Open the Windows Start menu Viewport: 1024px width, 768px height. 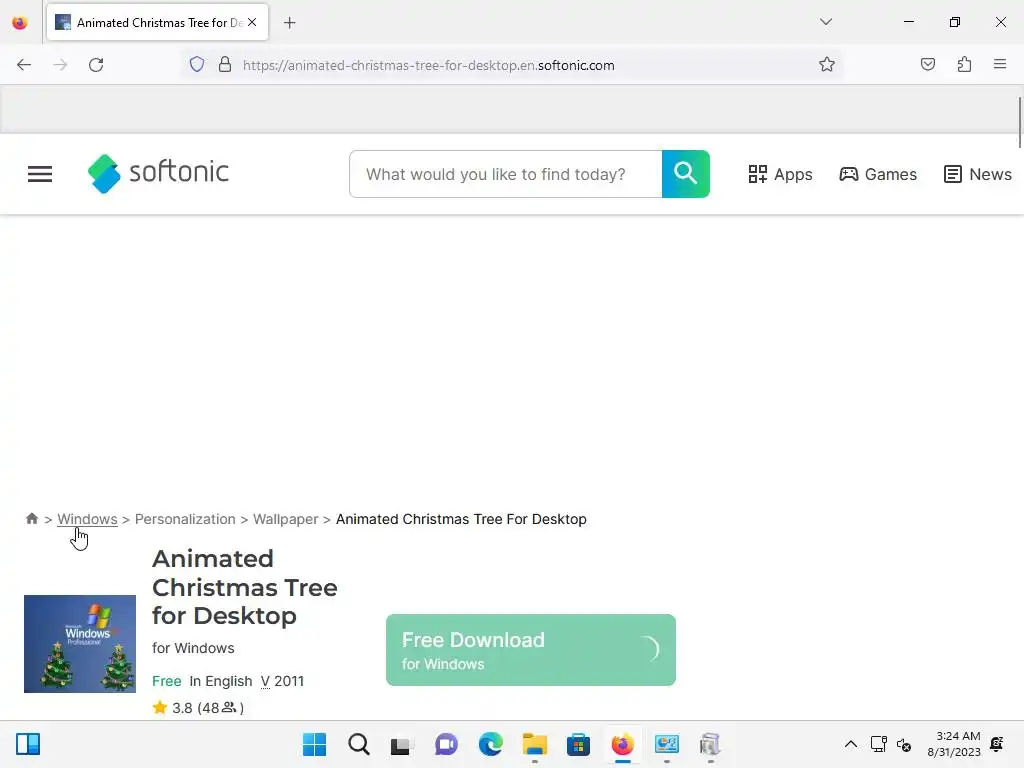pyautogui.click(x=314, y=744)
